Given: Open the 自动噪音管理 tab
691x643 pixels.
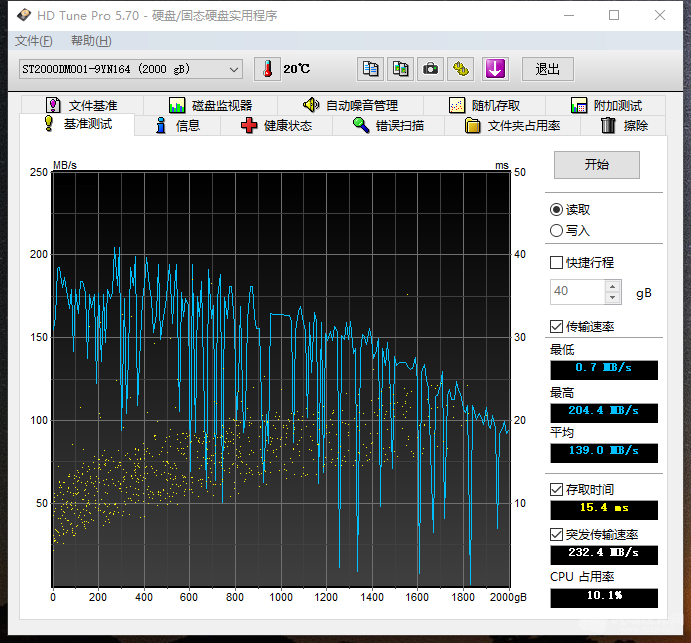Looking at the screenshot, I should click(x=350, y=105).
